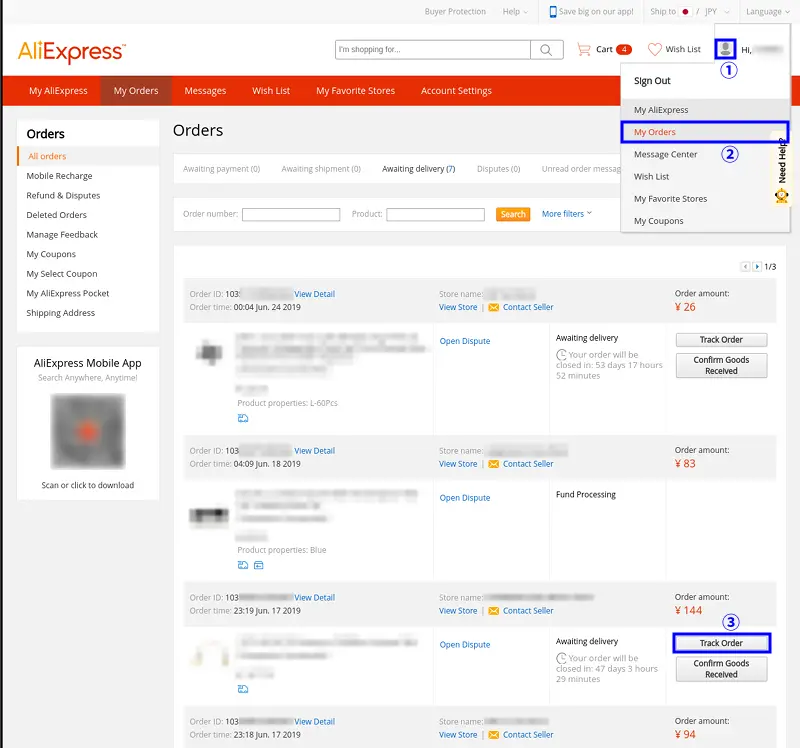The width and height of the screenshot is (800, 748).
Task: Open the Contact Seller envelope icon for first order
Action: pos(493,307)
